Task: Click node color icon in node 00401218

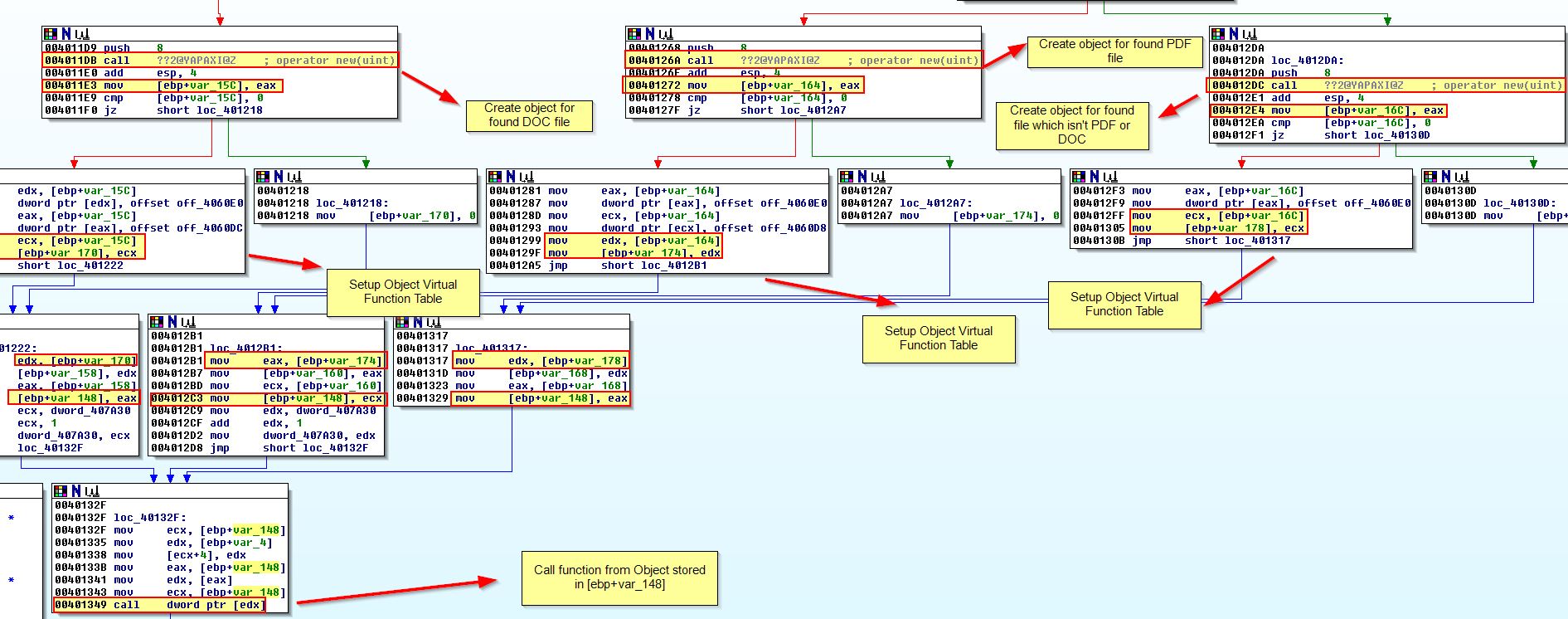Action: tap(263, 177)
